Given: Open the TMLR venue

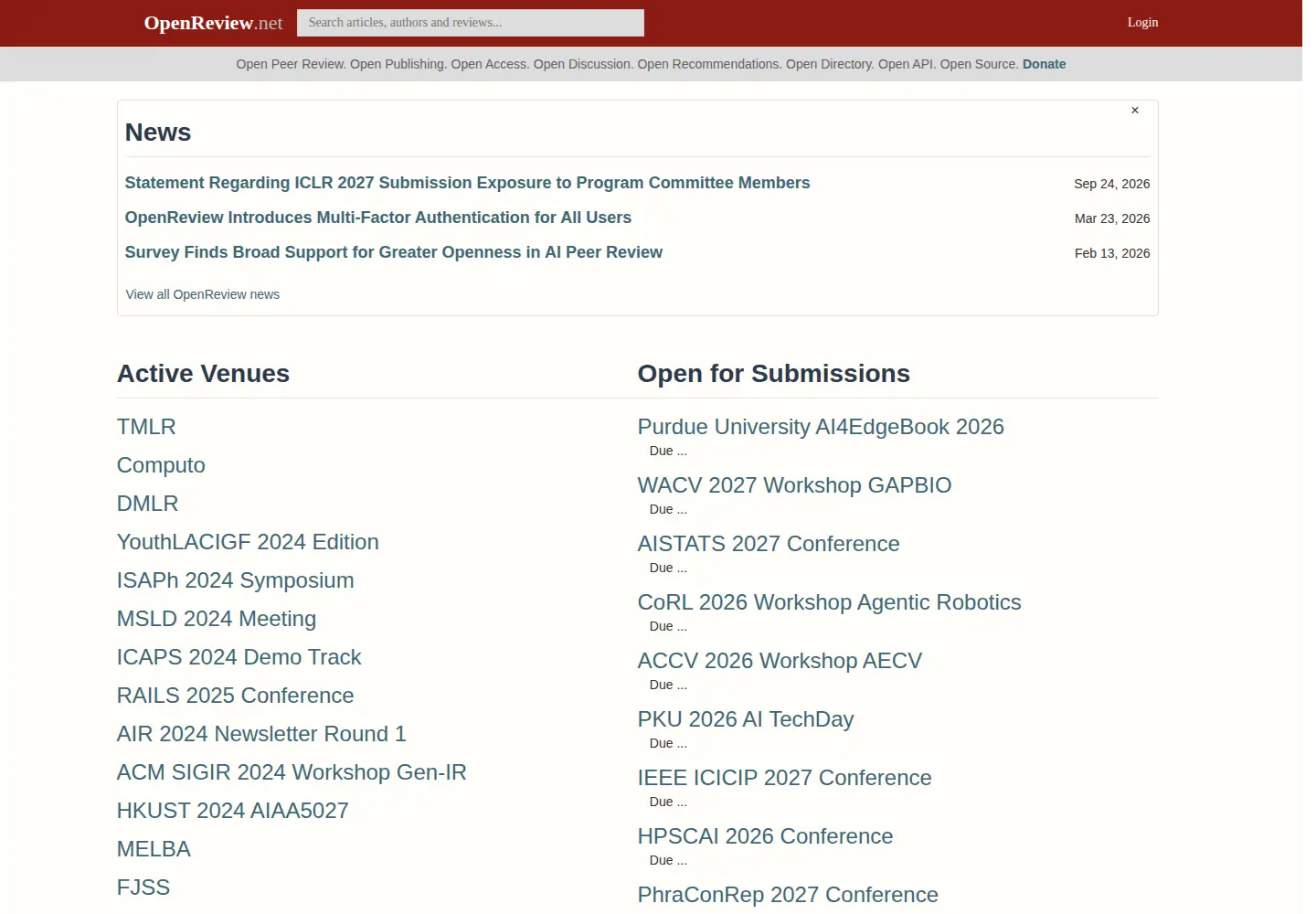Looking at the screenshot, I should pyautogui.click(x=146, y=427).
